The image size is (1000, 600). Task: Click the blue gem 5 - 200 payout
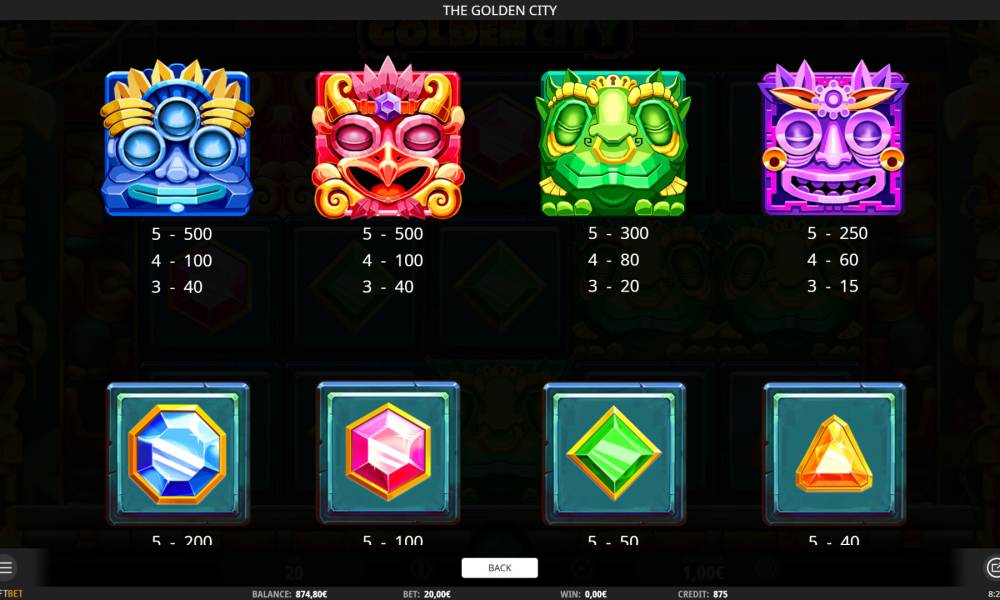pos(181,540)
